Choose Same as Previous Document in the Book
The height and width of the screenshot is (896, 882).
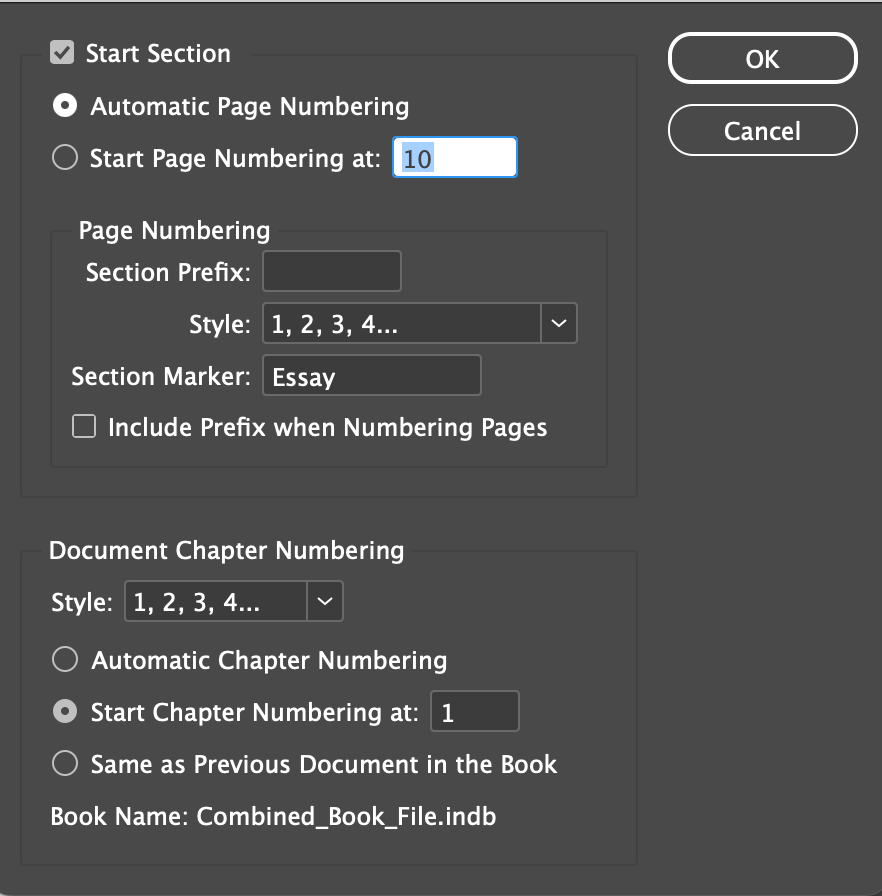[x=65, y=763]
